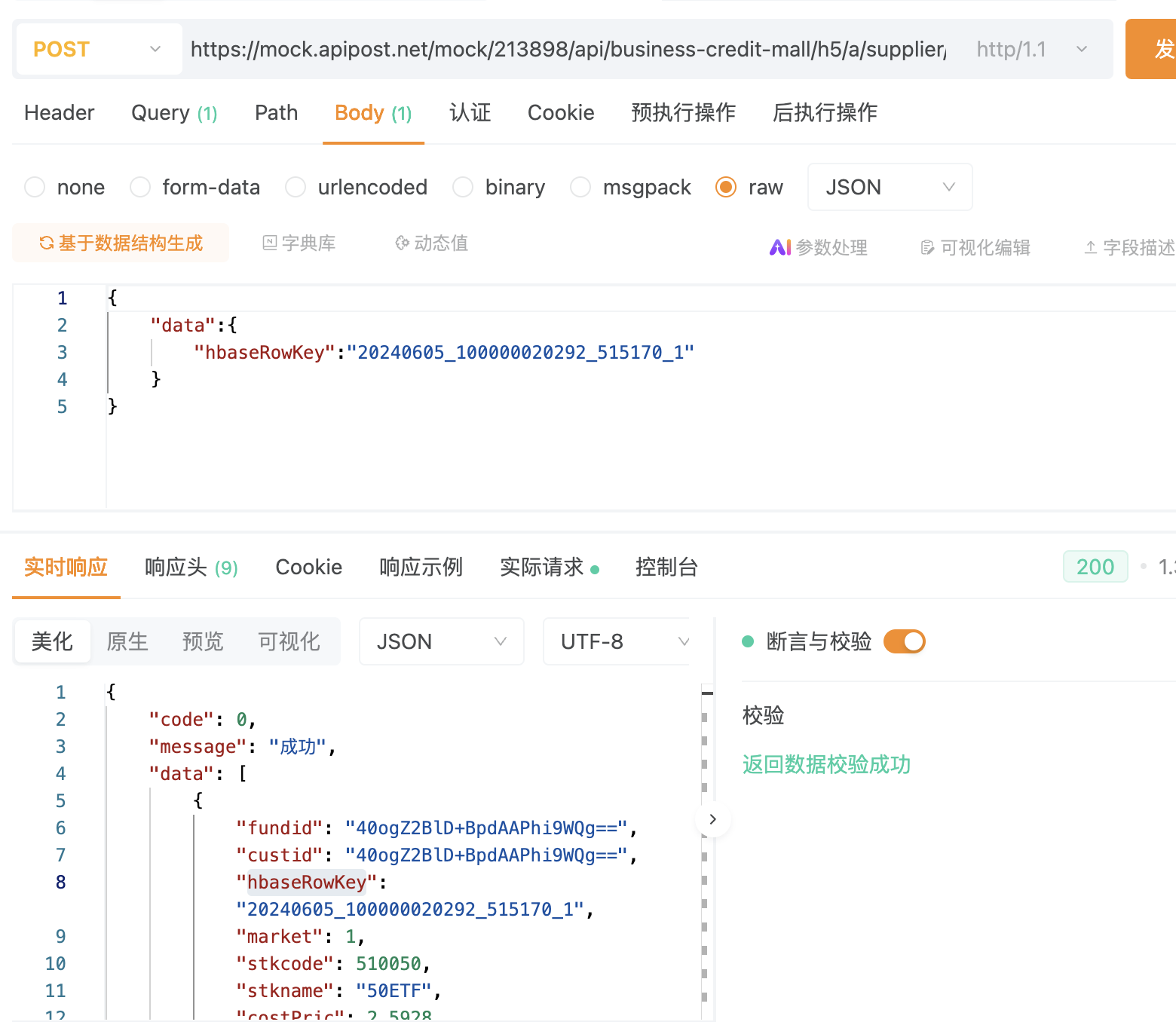Image resolution: width=1176 pixels, height=1028 pixels.
Task: Switch to 实时响应 tab
Action: point(66,568)
